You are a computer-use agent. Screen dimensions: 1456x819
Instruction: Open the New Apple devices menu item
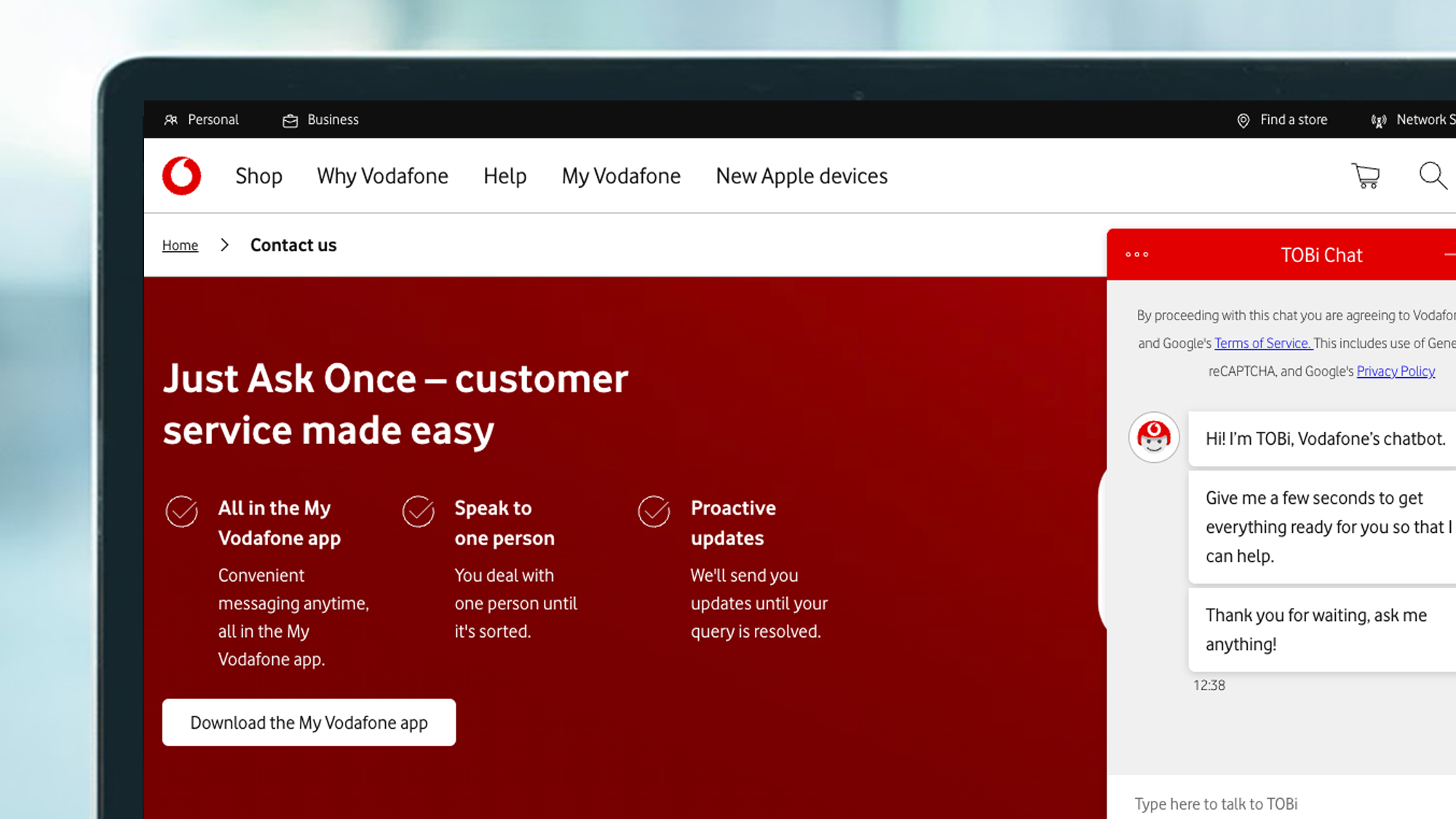pos(802,175)
